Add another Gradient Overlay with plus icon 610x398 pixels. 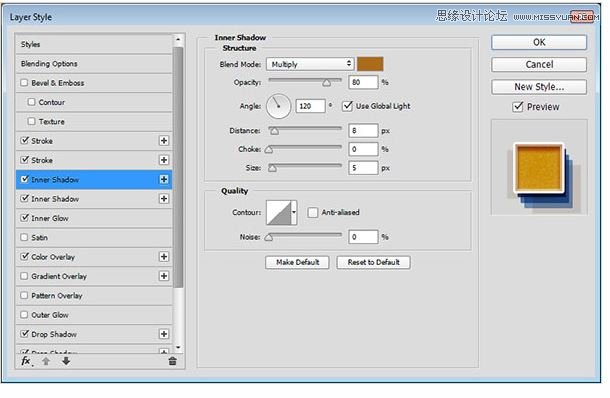164,276
